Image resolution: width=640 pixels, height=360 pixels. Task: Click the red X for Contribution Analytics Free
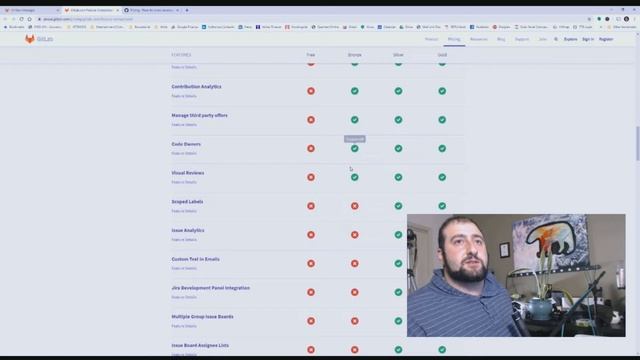tap(311, 91)
